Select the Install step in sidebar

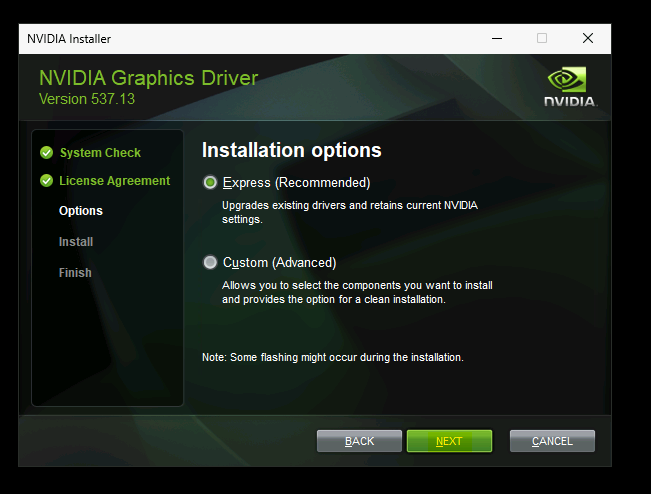[76, 242]
